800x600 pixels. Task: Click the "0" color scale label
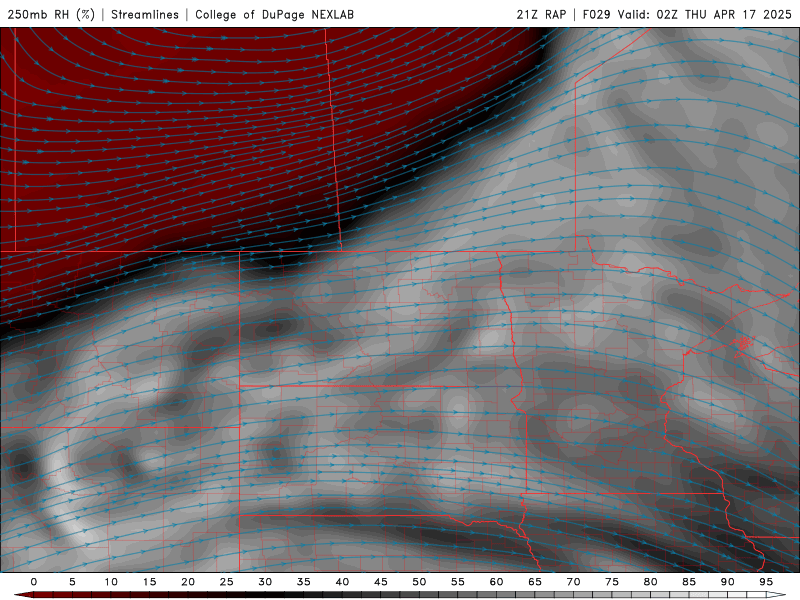tap(34, 582)
